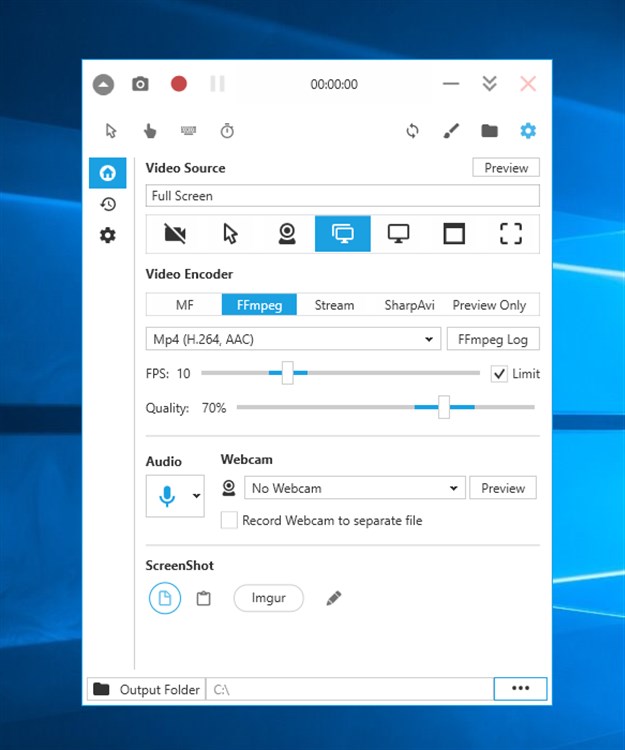
Task: Take a screenshot with the camera icon
Action: click(x=140, y=84)
